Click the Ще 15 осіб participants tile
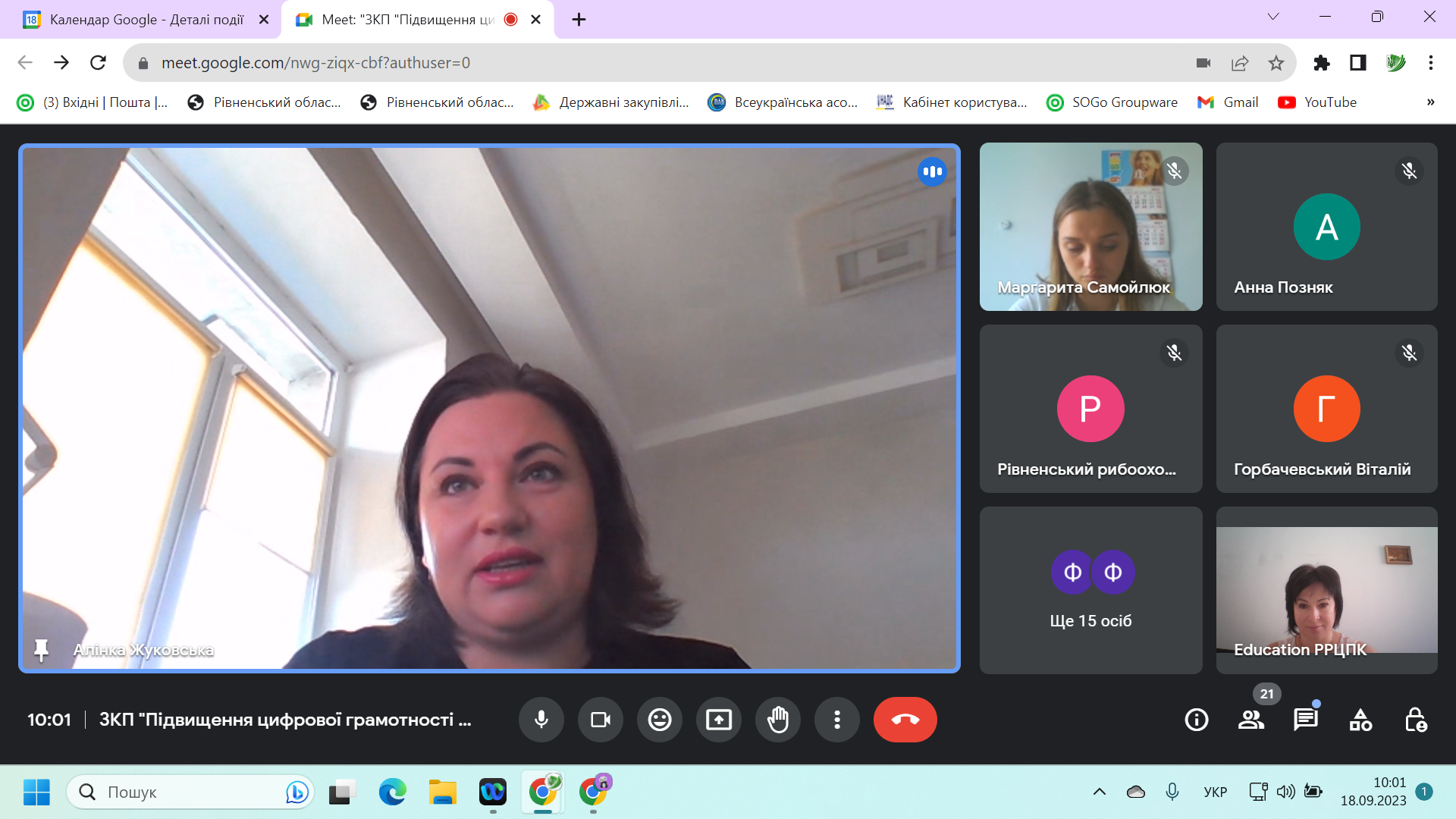The image size is (1456, 819). coord(1090,590)
